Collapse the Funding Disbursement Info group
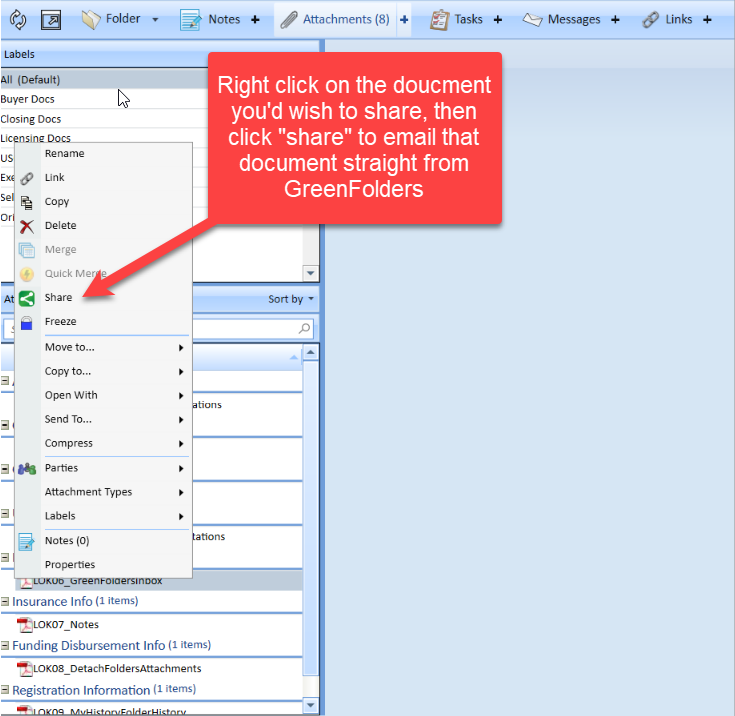This screenshot has width=735, height=716. 5,645
